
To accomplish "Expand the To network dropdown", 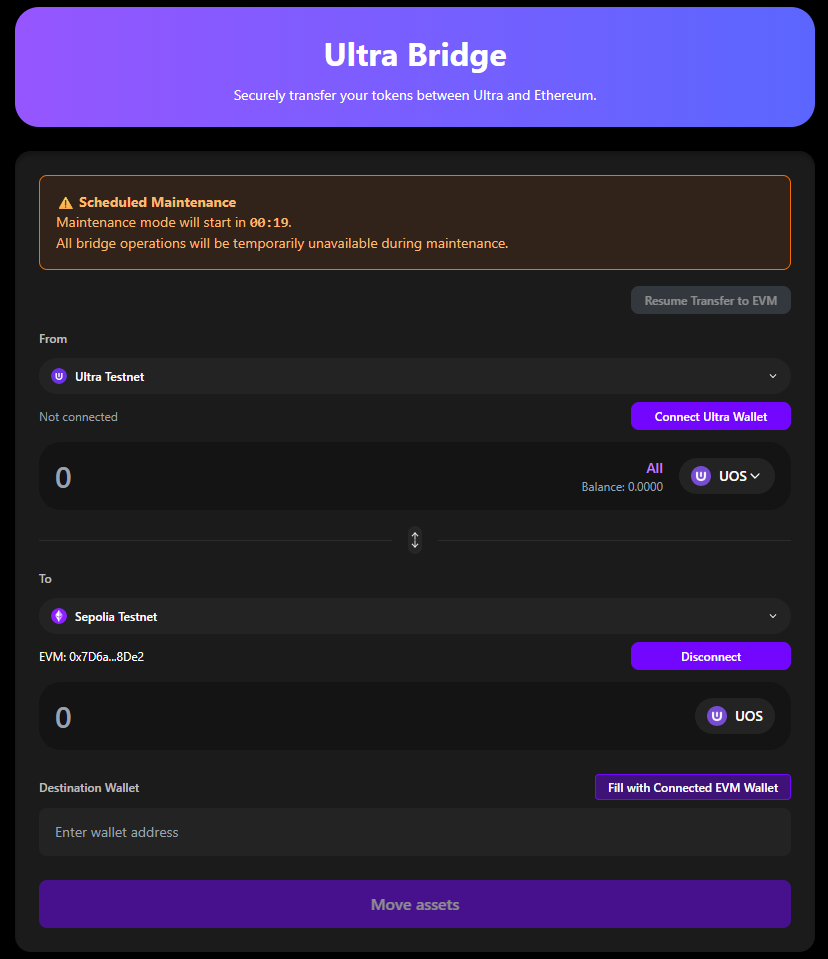I will 772,616.
